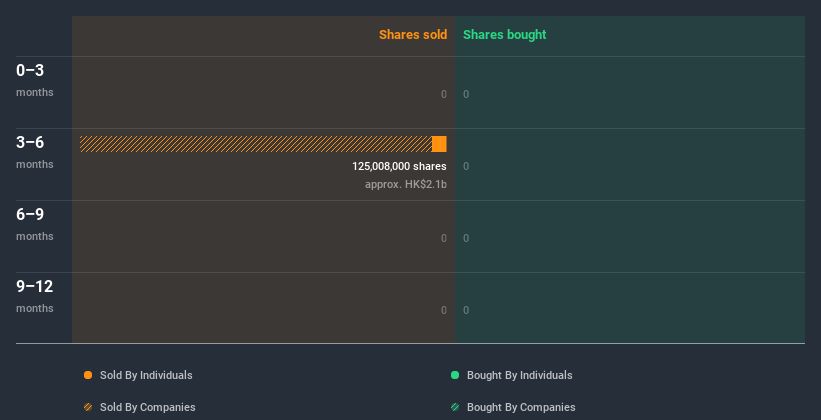Click Bought By Individuals legend text

point(519,375)
